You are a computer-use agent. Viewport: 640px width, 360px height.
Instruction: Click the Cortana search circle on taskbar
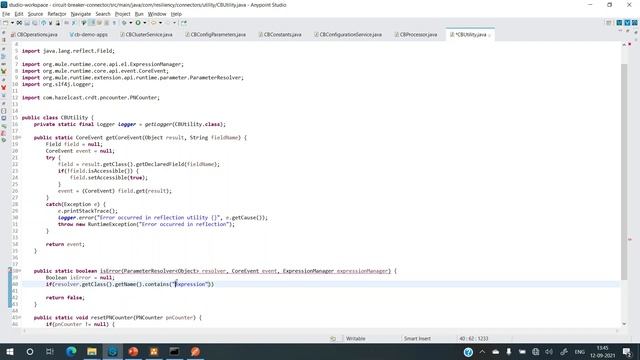point(30,351)
